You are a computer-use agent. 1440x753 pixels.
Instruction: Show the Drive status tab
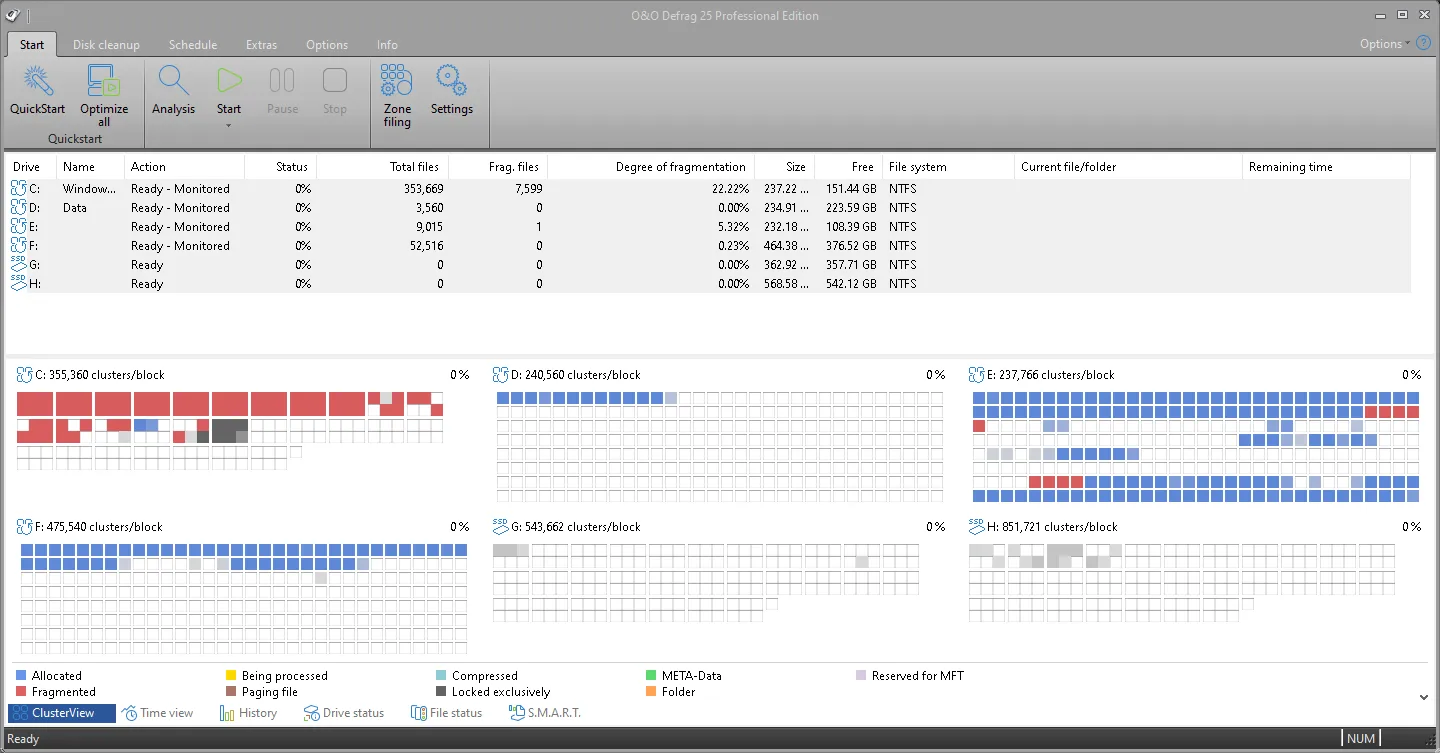pos(343,713)
